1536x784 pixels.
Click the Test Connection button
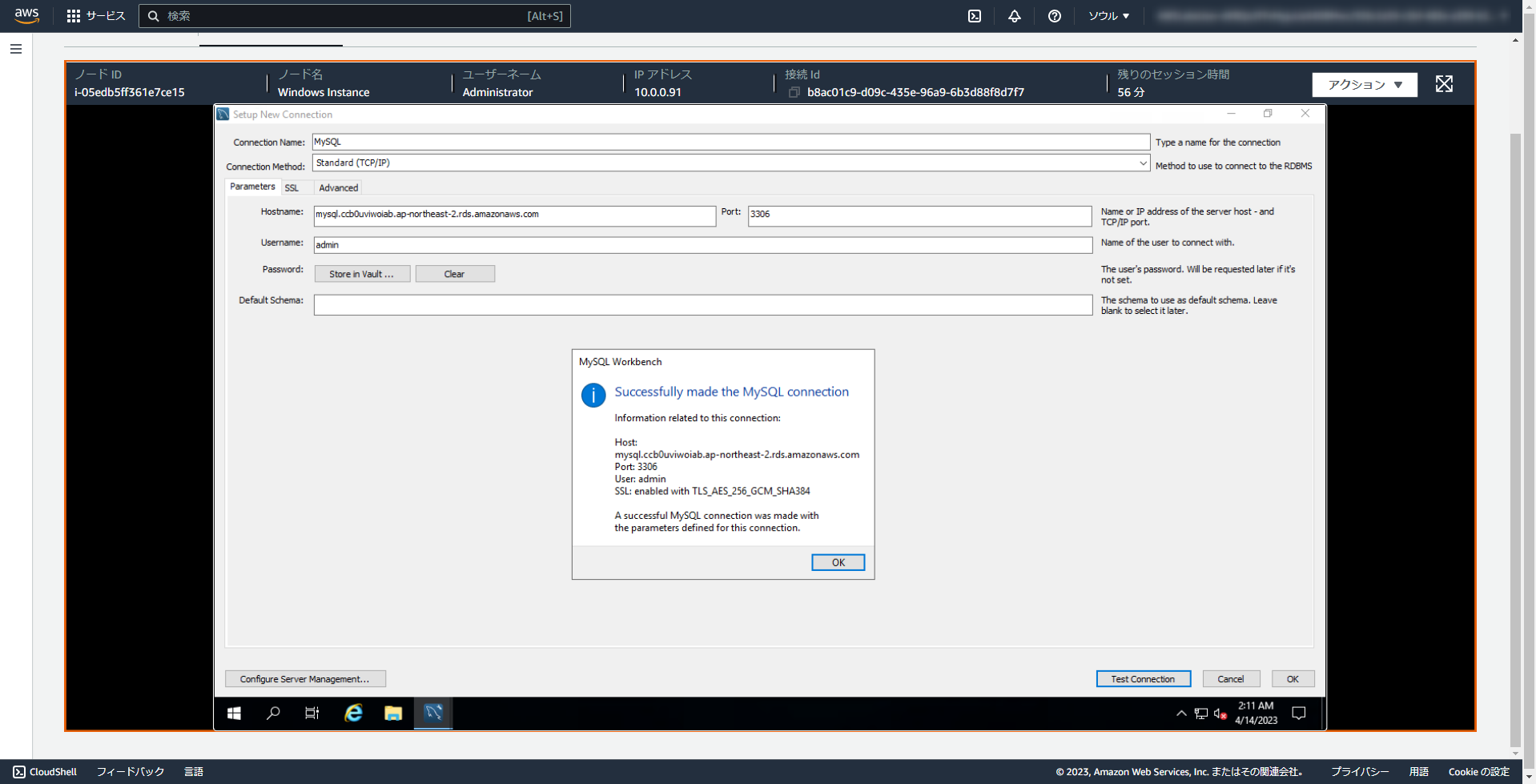[x=1143, y=678]
